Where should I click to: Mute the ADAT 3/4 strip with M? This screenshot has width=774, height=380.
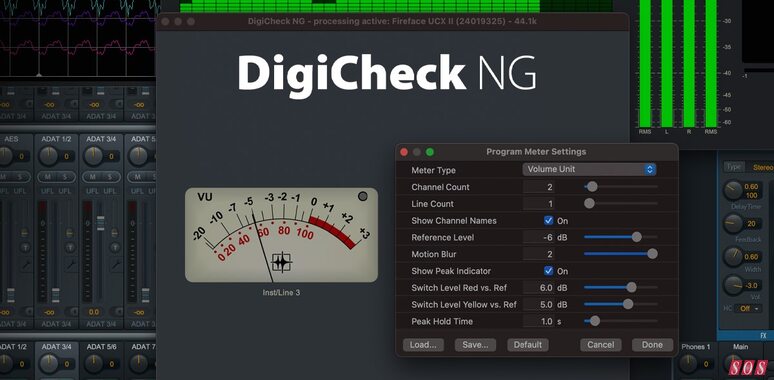pyautogui.click(x=92, y=177)
